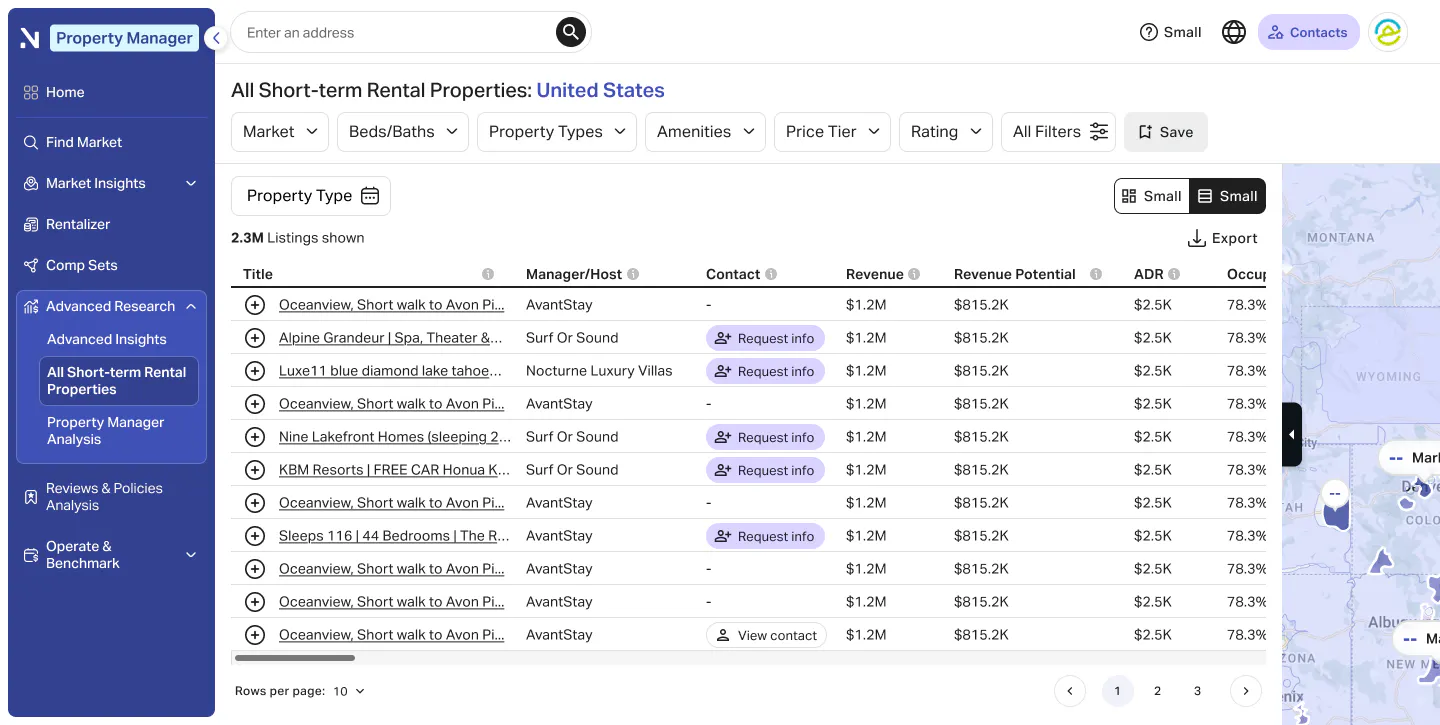Collapse the map panel handle
The width and height of the screenshot is (1440, 725).
tap(1291, 434)
